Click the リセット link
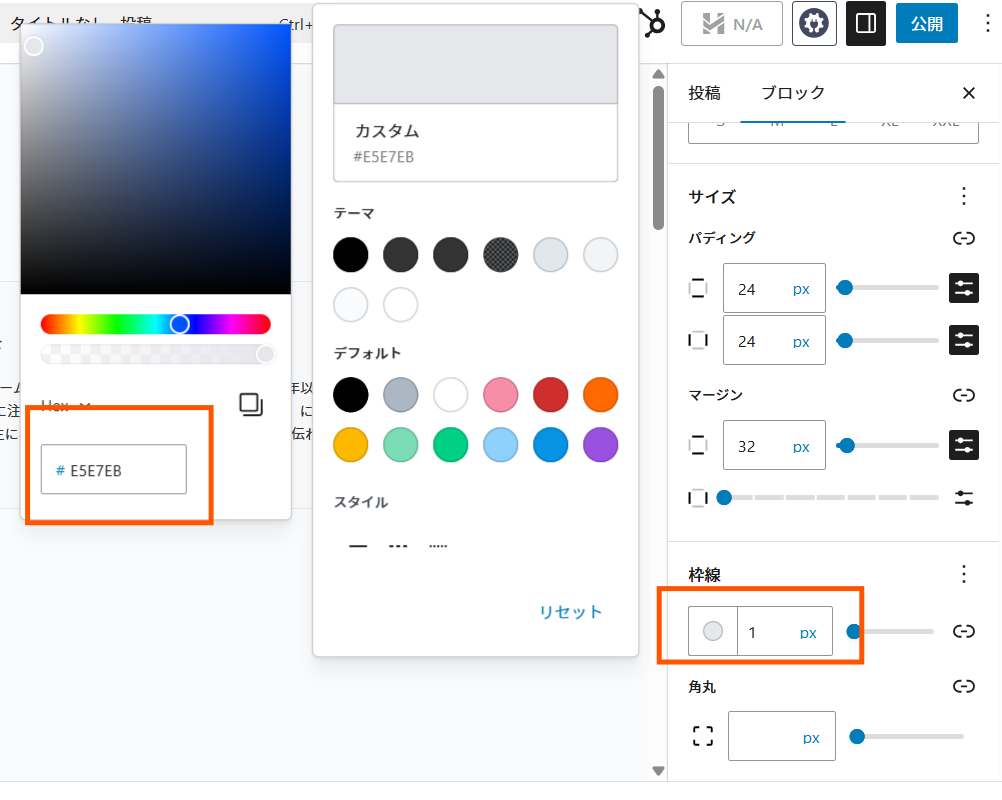The width and height of the screenshot is (1002, 800). pos(570,612)
